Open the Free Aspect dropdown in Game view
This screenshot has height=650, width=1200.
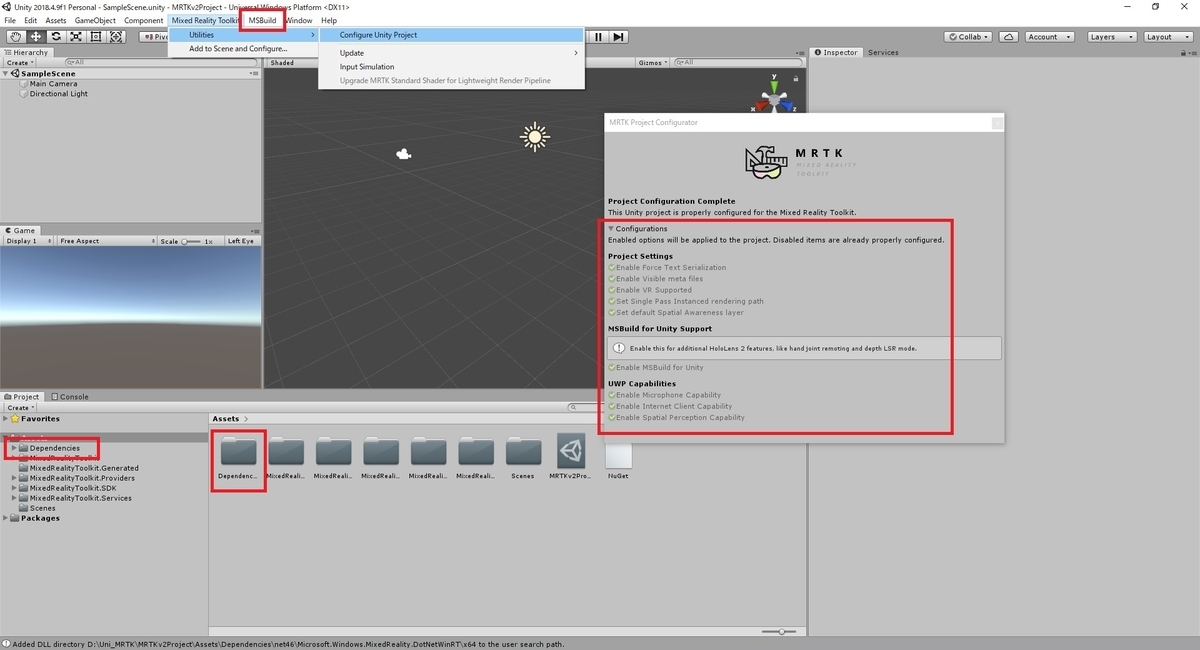106,241
